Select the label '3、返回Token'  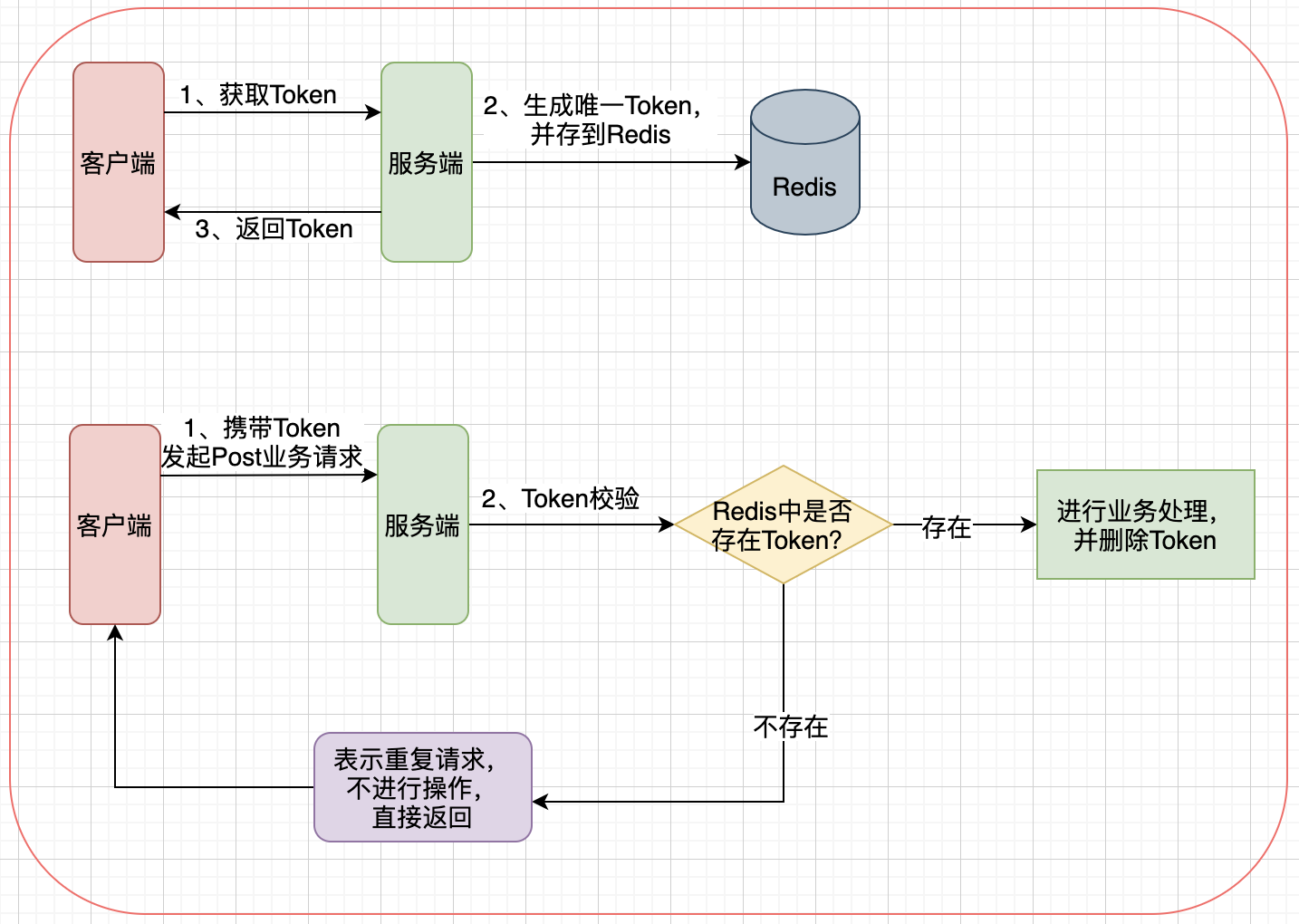click(x=274, y=229)
